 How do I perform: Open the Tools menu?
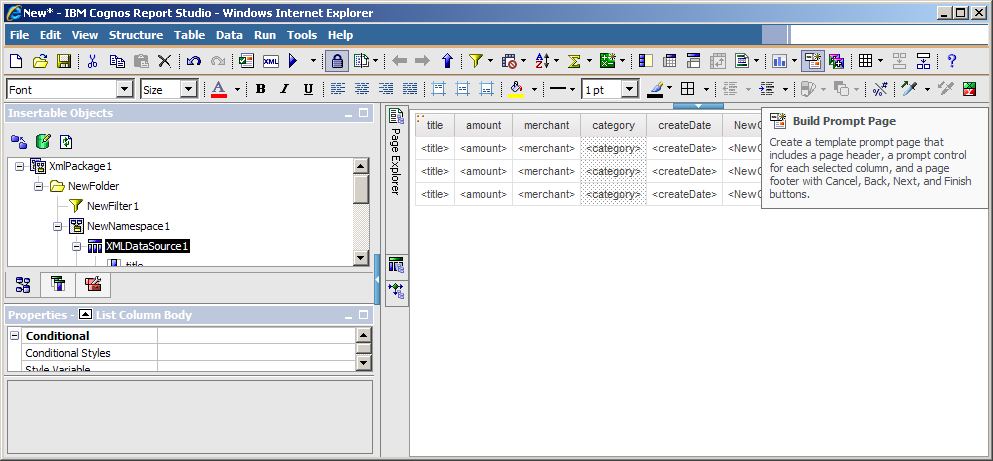302,35
